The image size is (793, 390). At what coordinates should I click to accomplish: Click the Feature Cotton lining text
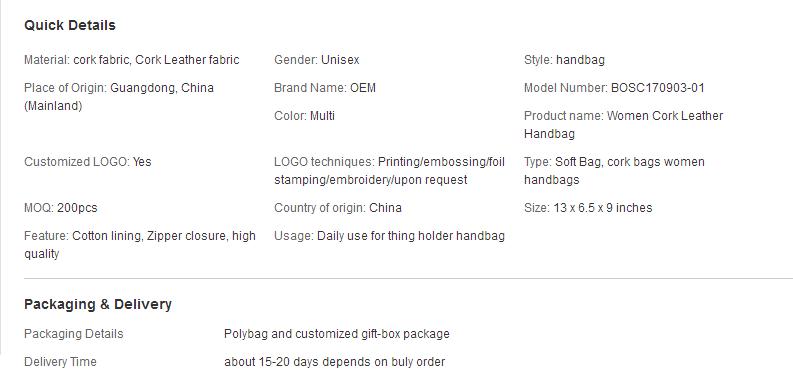(140, 244)
